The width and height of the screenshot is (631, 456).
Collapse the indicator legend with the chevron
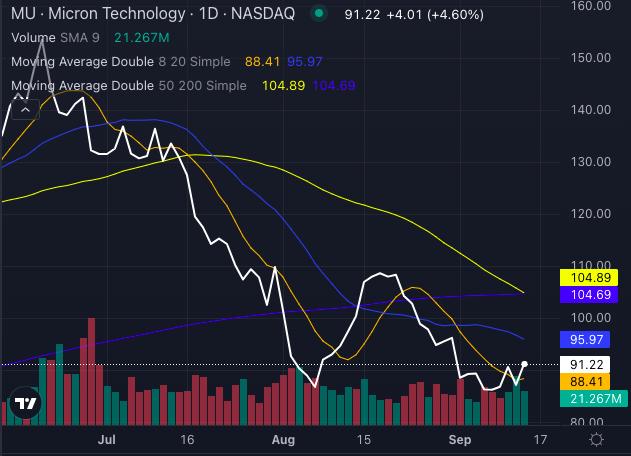(x=25, y=109)
